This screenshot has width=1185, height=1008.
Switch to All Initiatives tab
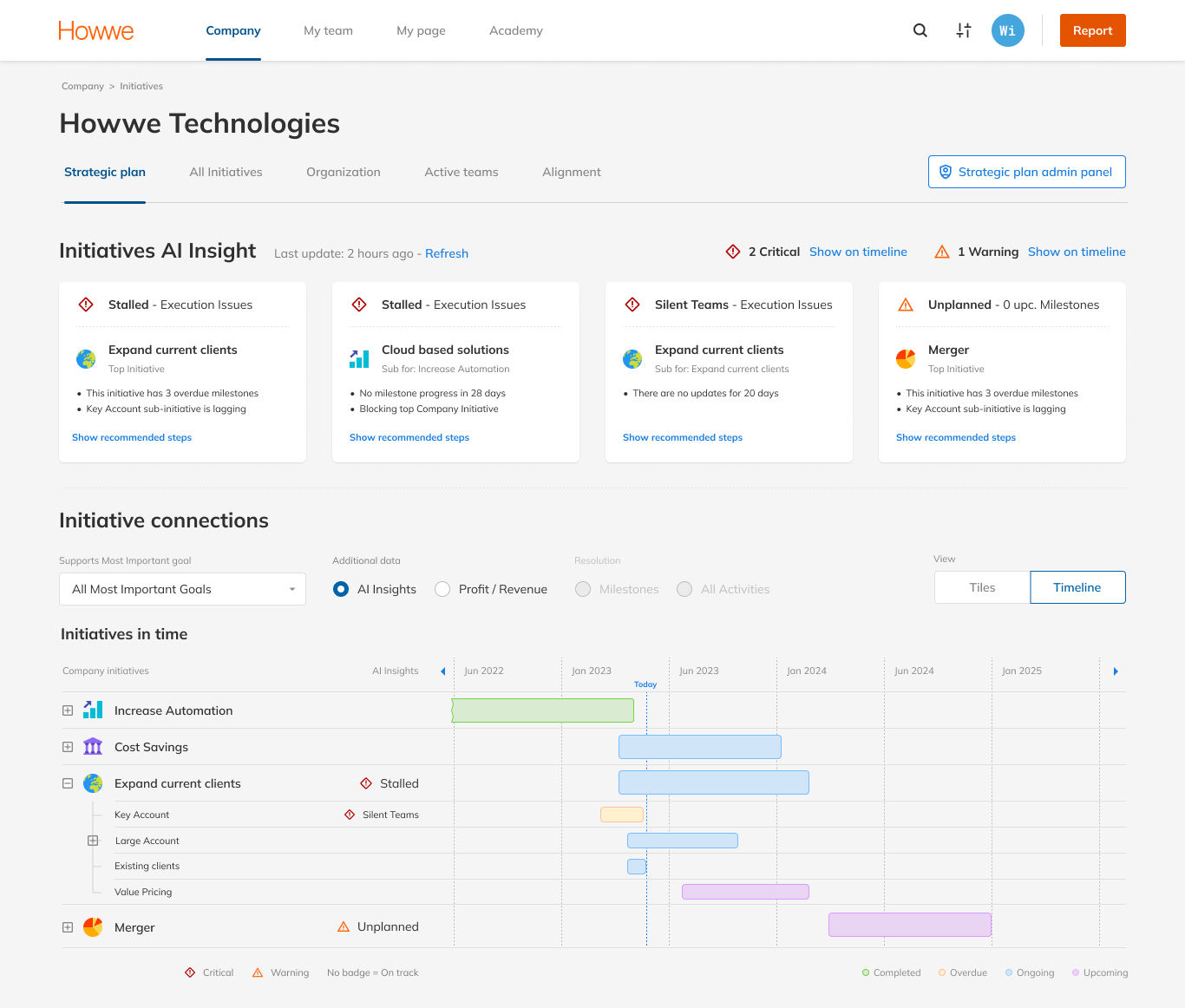coord(226,172)
